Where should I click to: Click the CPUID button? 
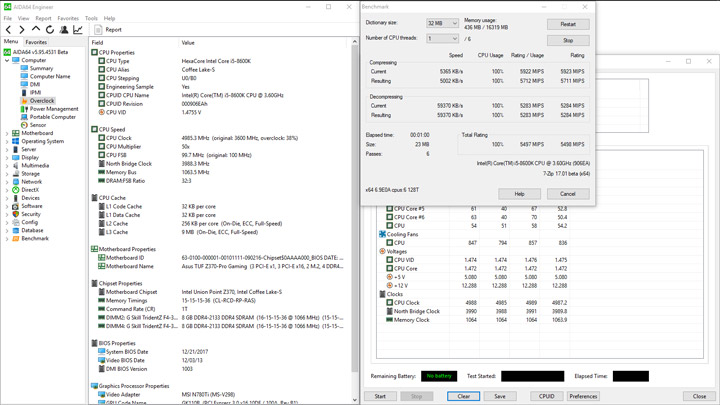[x=546, y=396]
